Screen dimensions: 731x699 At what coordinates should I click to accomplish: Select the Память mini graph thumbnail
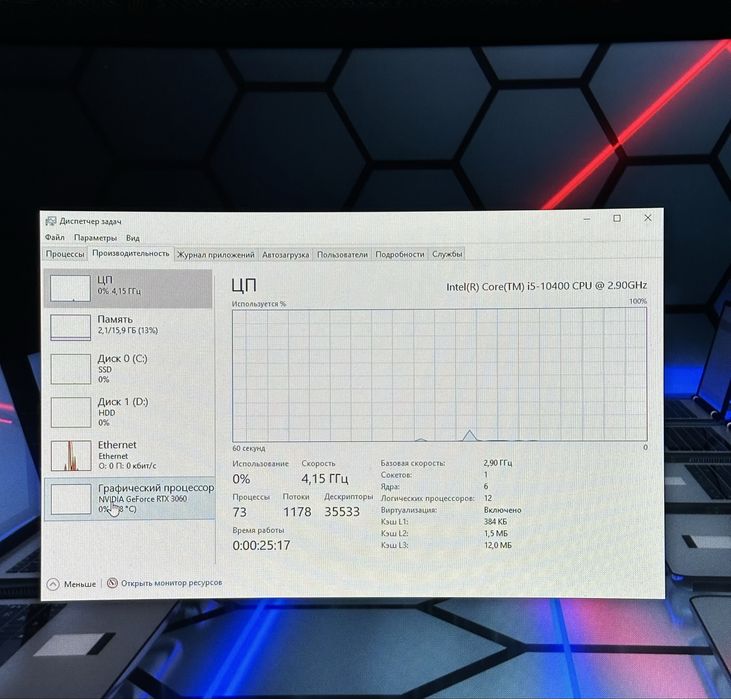pyautogui.click(x=70, y=327)
